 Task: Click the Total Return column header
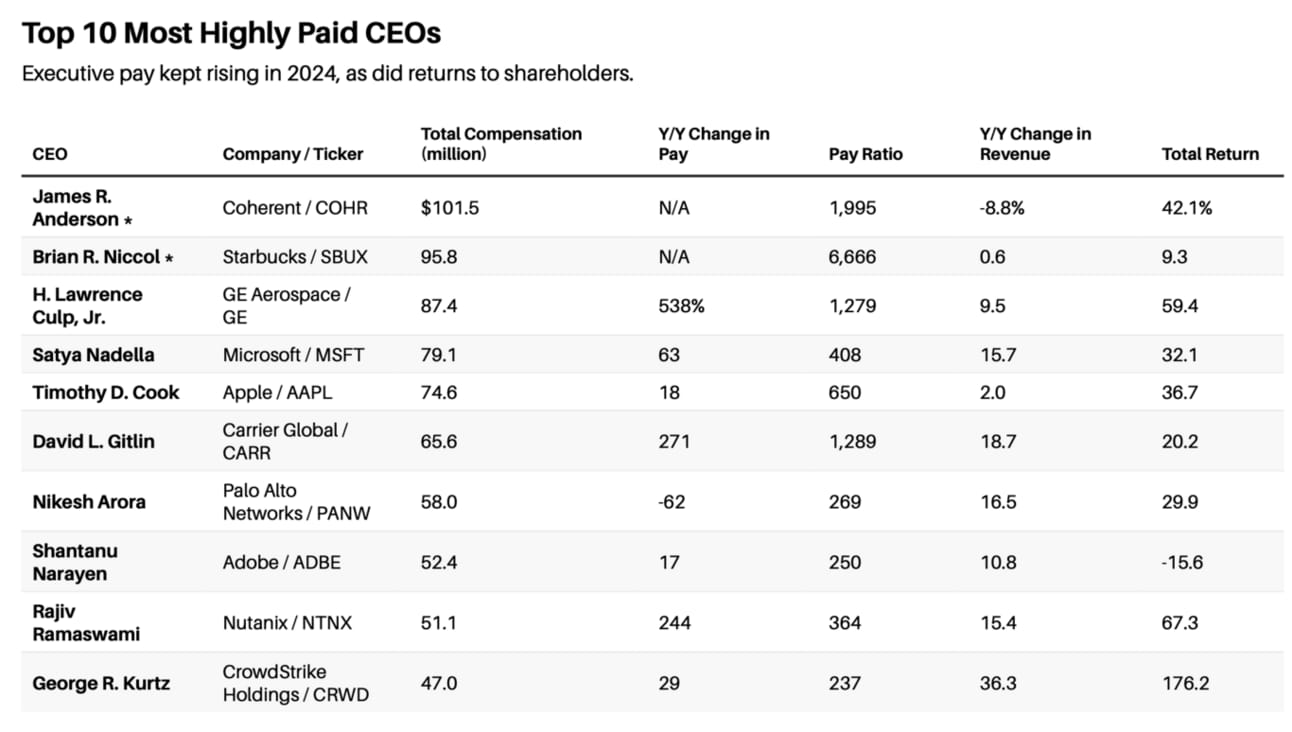[x=1210, y=154]
